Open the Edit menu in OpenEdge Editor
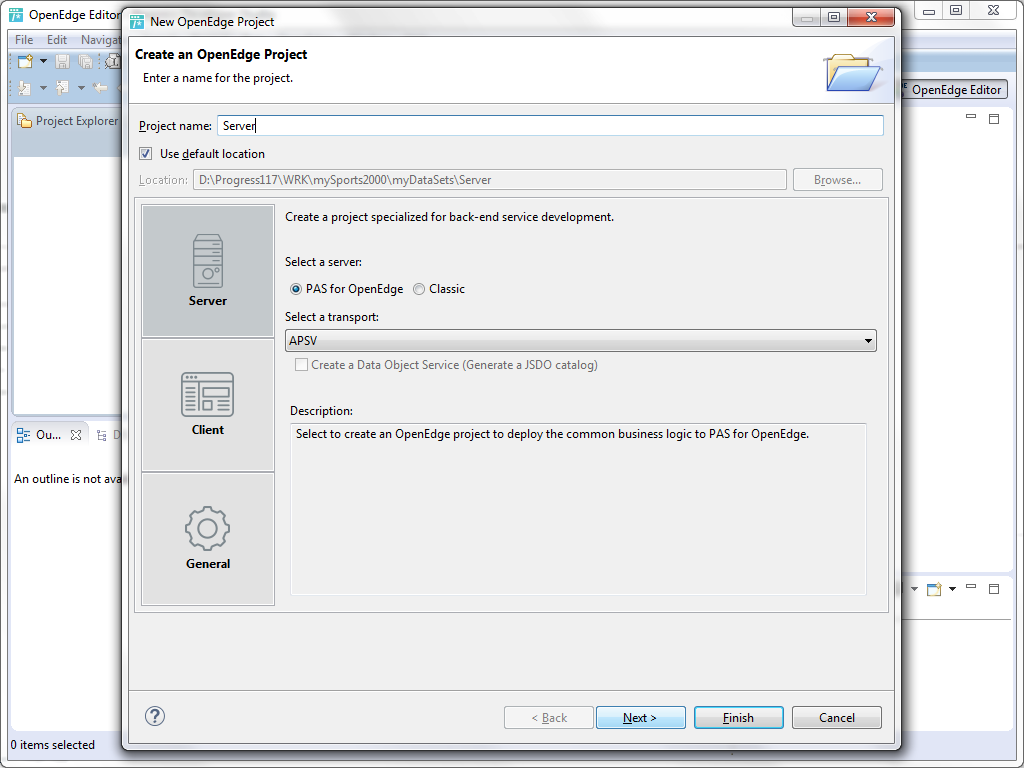Screen dimensions: 1024x768 pos(57,40)
